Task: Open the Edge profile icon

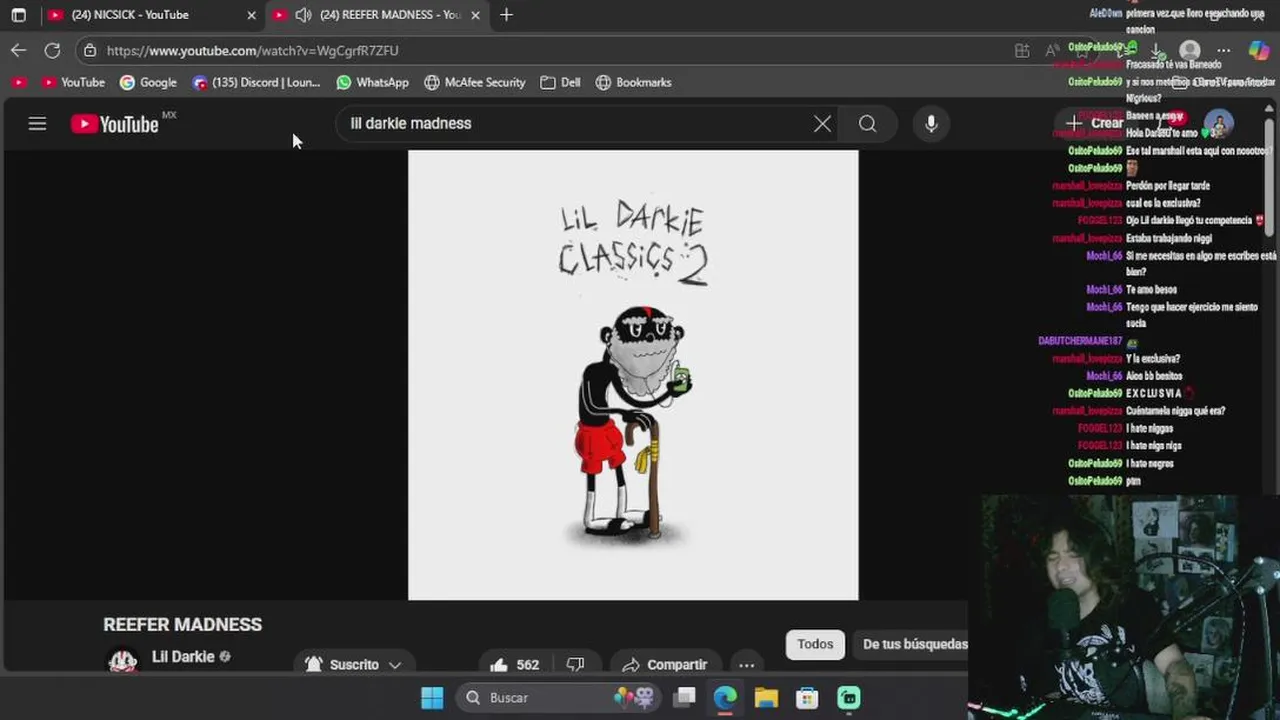Action: click(1189, 50)
